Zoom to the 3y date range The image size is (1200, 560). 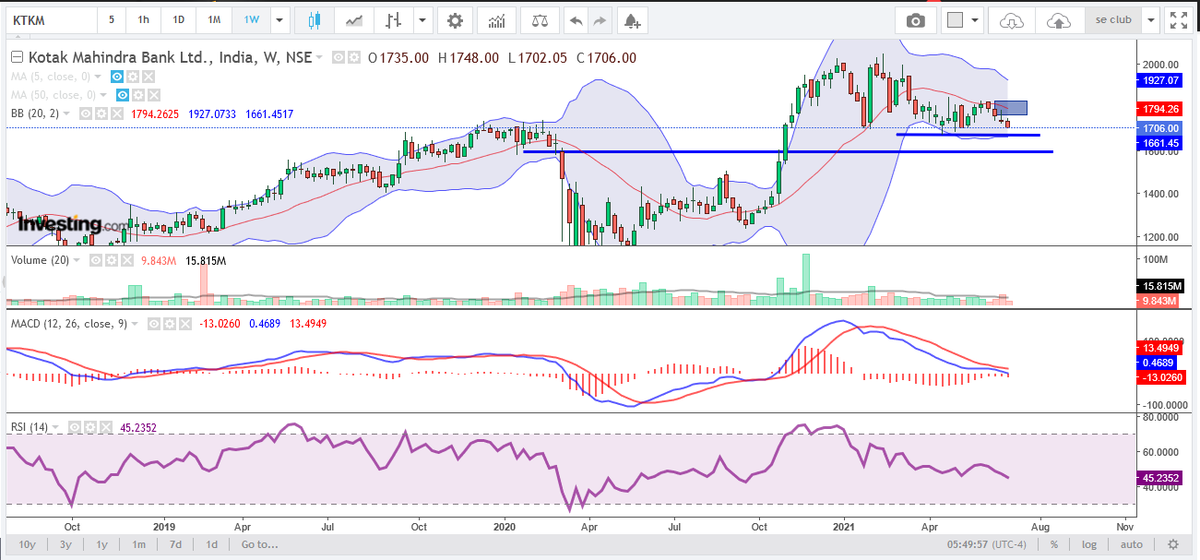point(64,544)
